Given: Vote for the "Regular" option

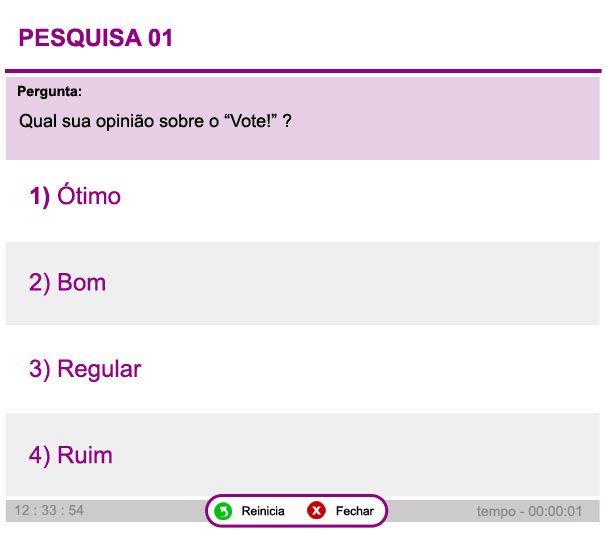Looking at the screenshot, I should [99, 369].
